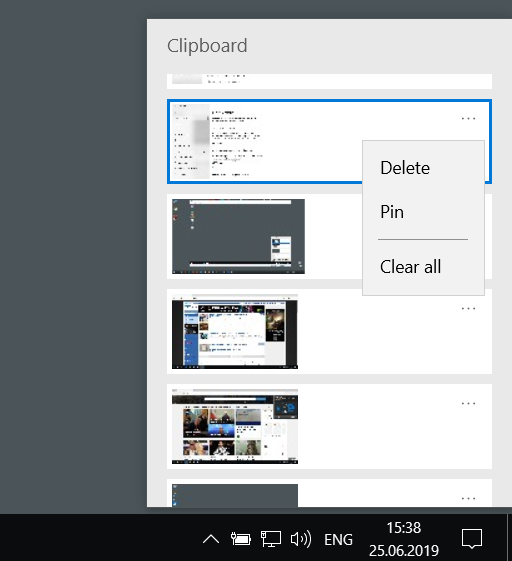Open the three-dot menu on browser screenshot item

(x=468, y=308)
